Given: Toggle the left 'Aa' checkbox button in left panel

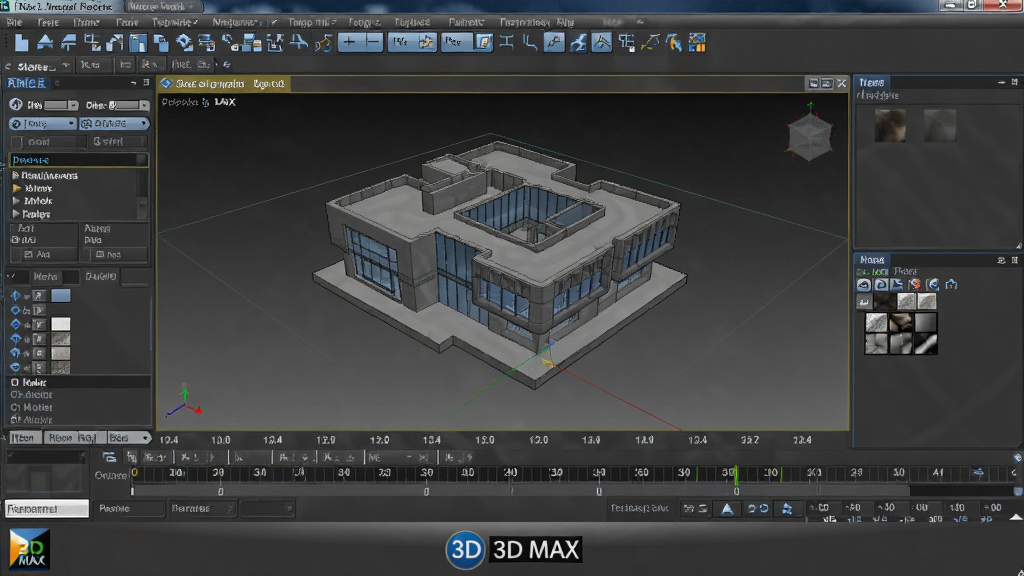Looking at the screenshot, I should coord(41,254).
